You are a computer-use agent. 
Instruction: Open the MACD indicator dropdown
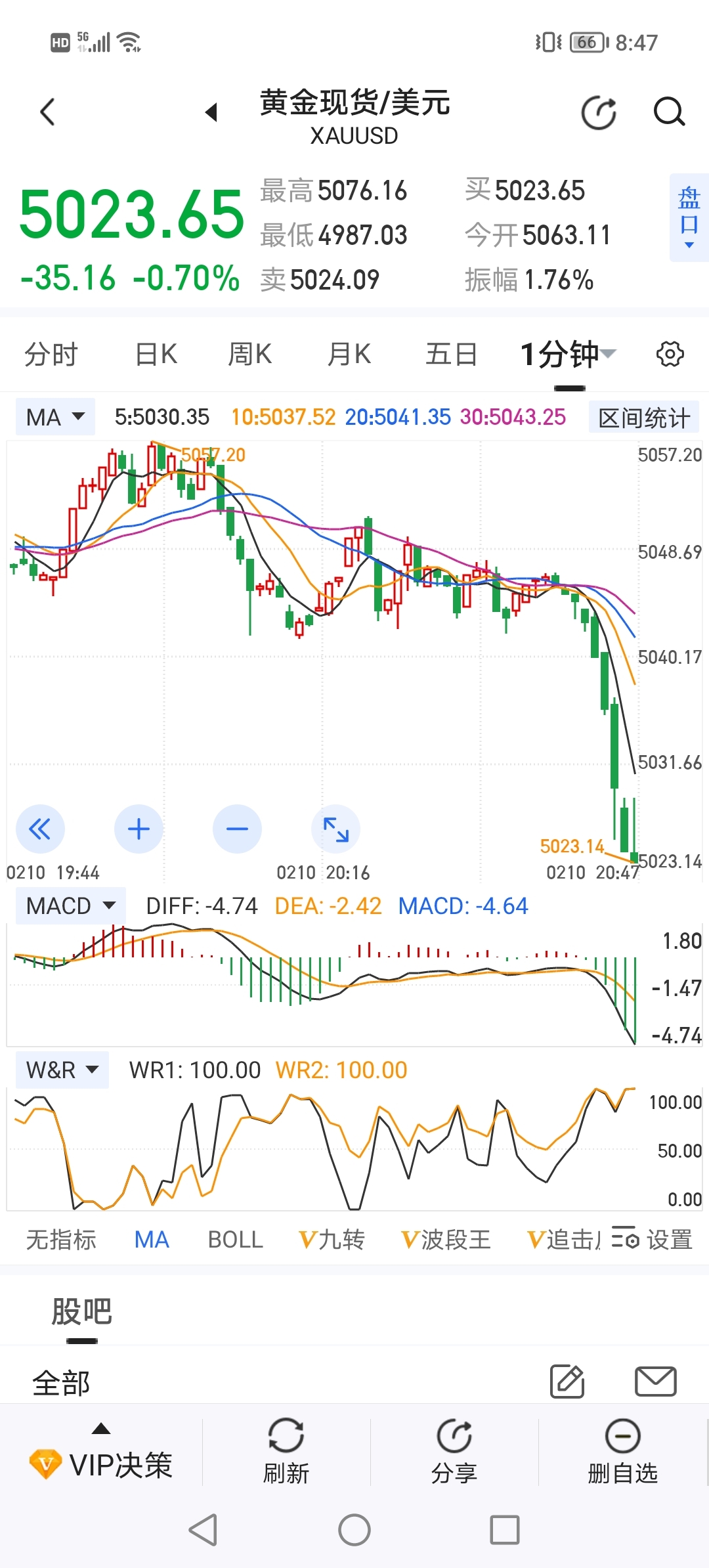click(70, 906)
